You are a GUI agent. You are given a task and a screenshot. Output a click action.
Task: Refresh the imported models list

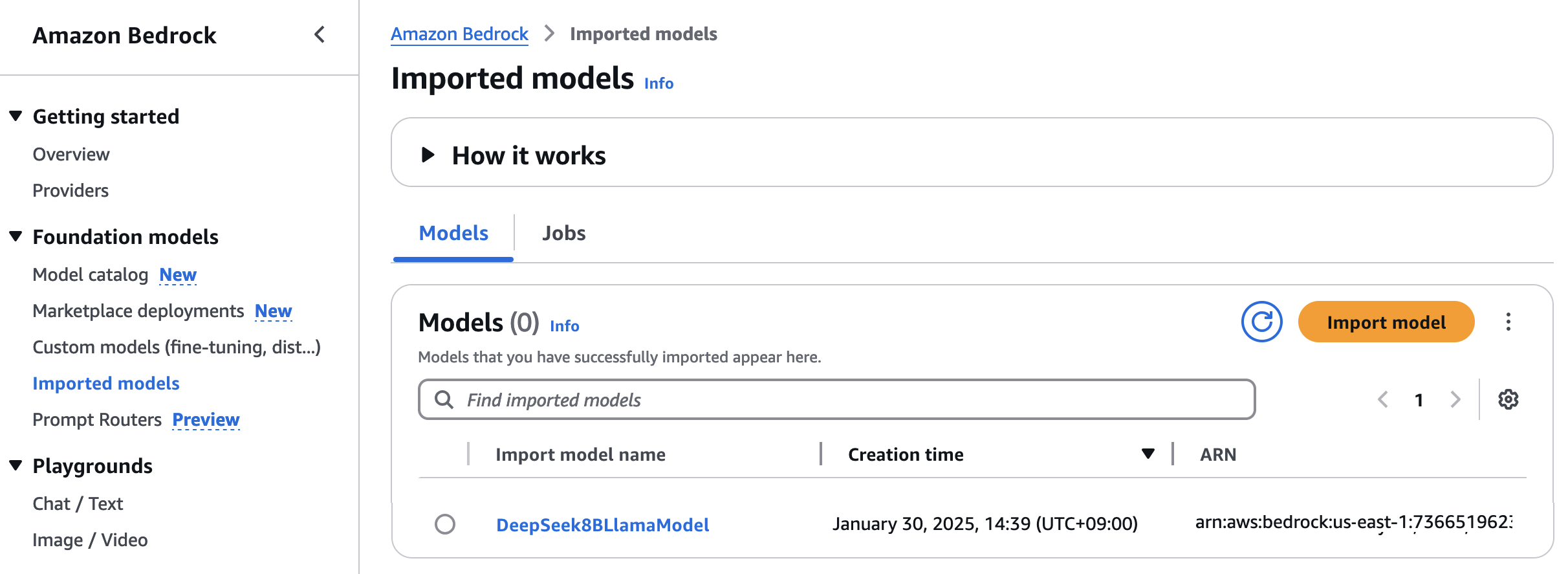pyautogui.click(x=1261, y=322)
